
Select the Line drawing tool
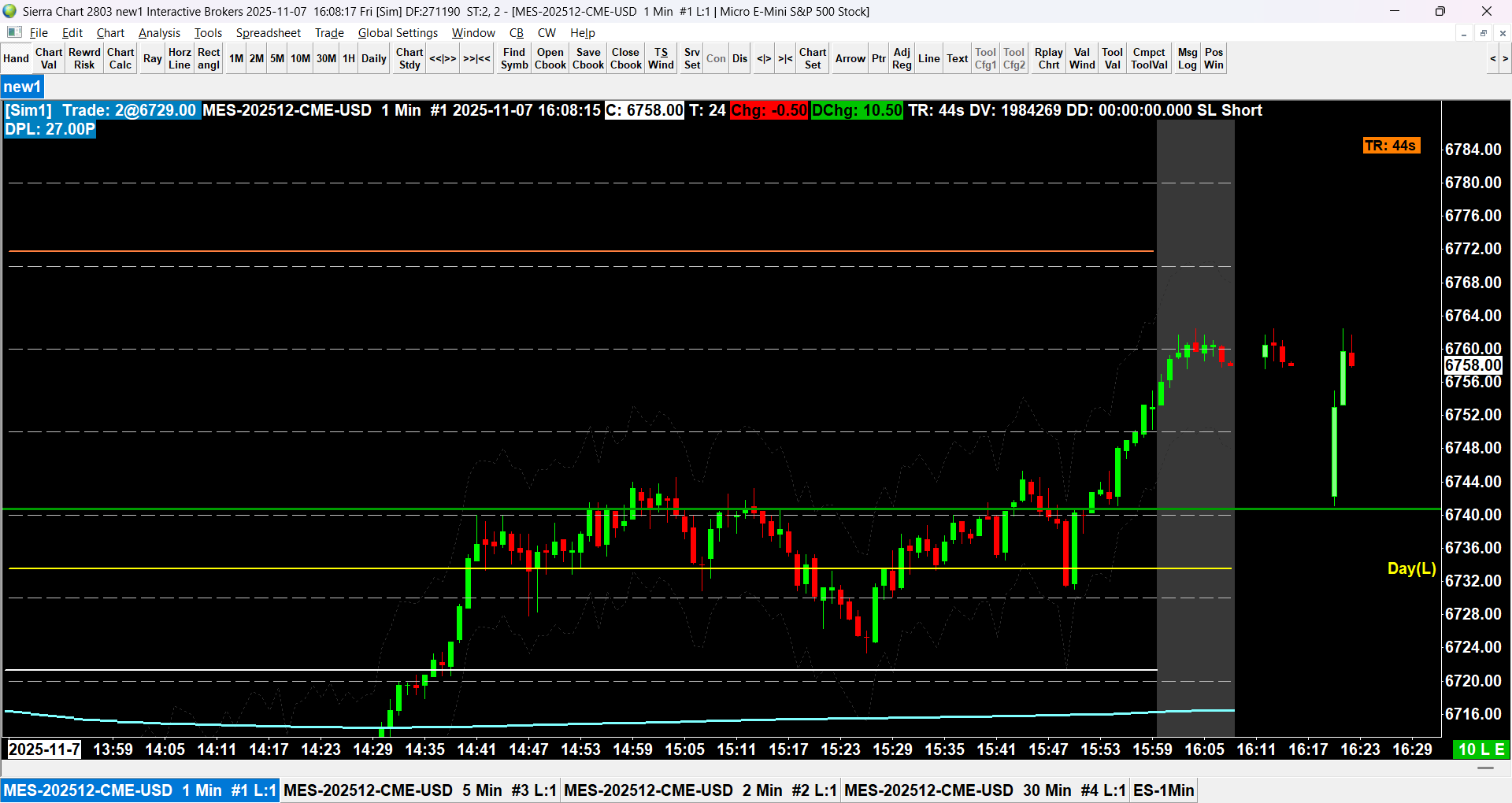pyautogui.click(x=929, y=58)
